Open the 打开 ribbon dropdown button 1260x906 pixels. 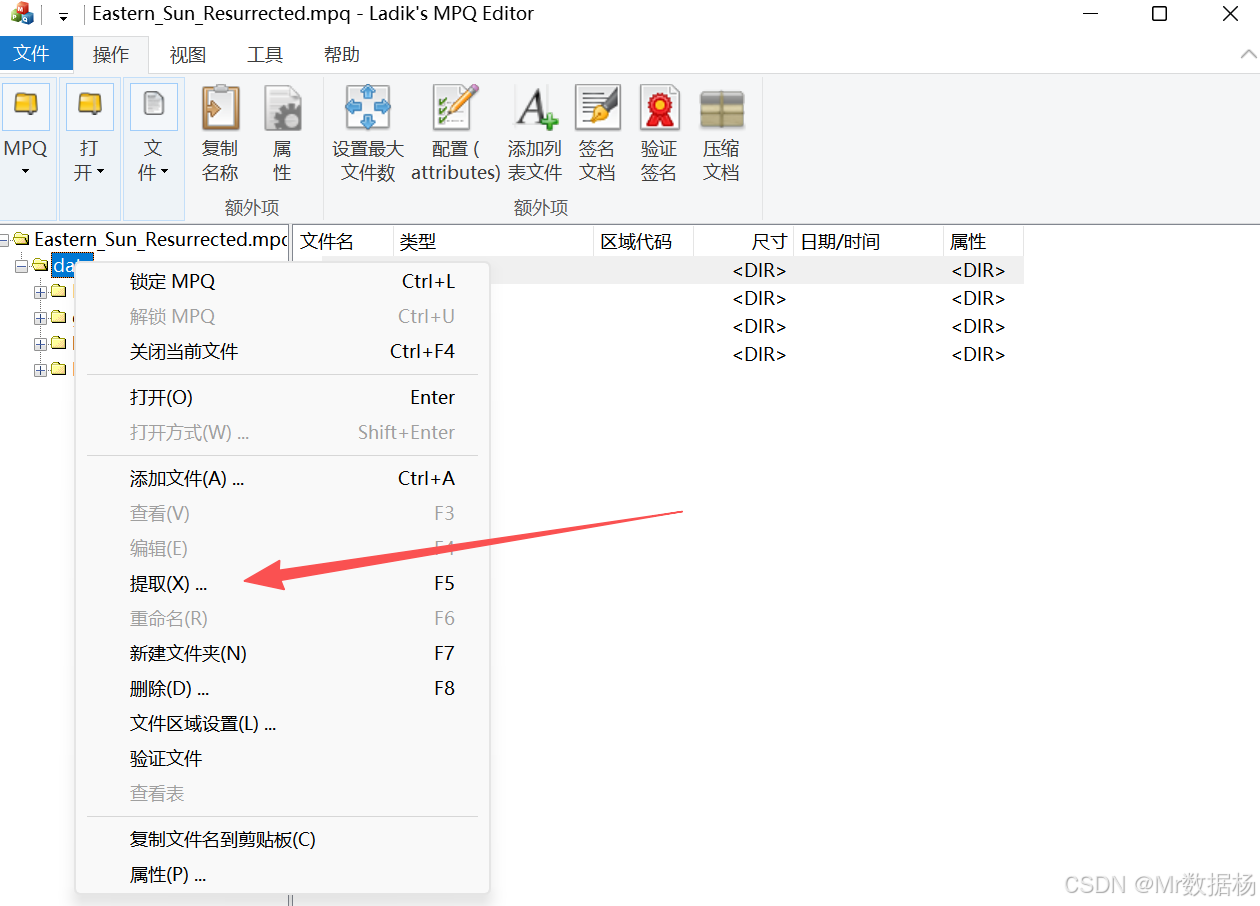[90, 149]
